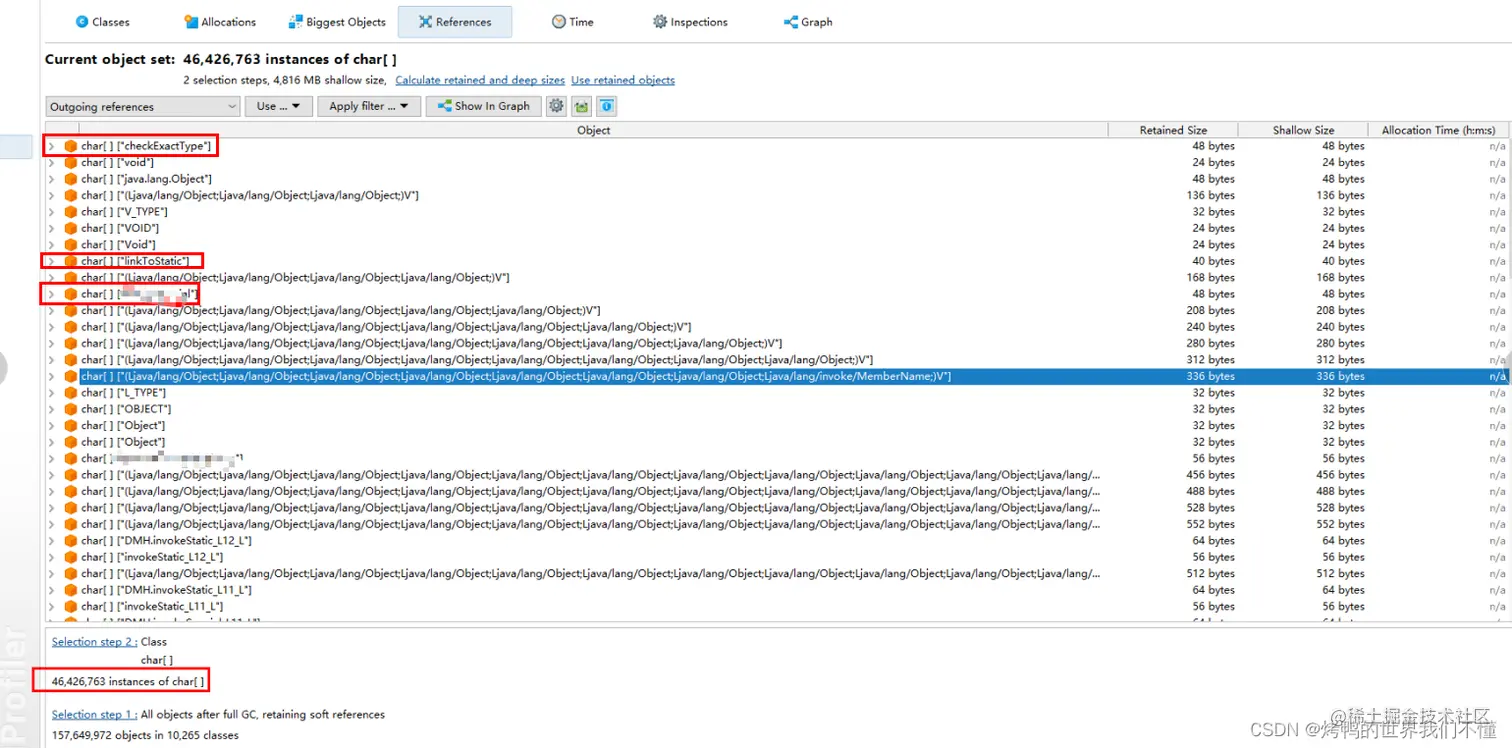Click "157,649,972 objects in 10,265 classes" text
Image resolution: width=1512 pixels, height=748 pixels.
pos(145,735)
